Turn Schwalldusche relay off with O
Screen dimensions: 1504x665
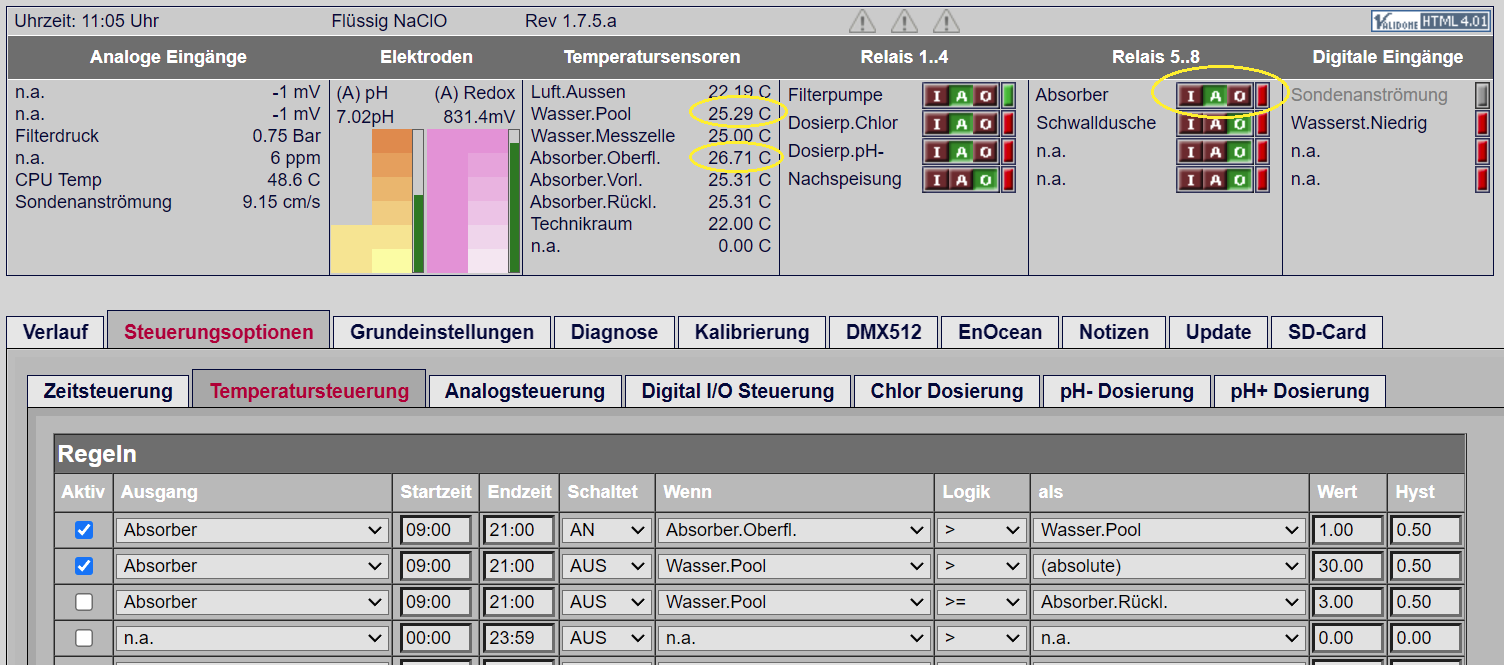coord(1239,123)
